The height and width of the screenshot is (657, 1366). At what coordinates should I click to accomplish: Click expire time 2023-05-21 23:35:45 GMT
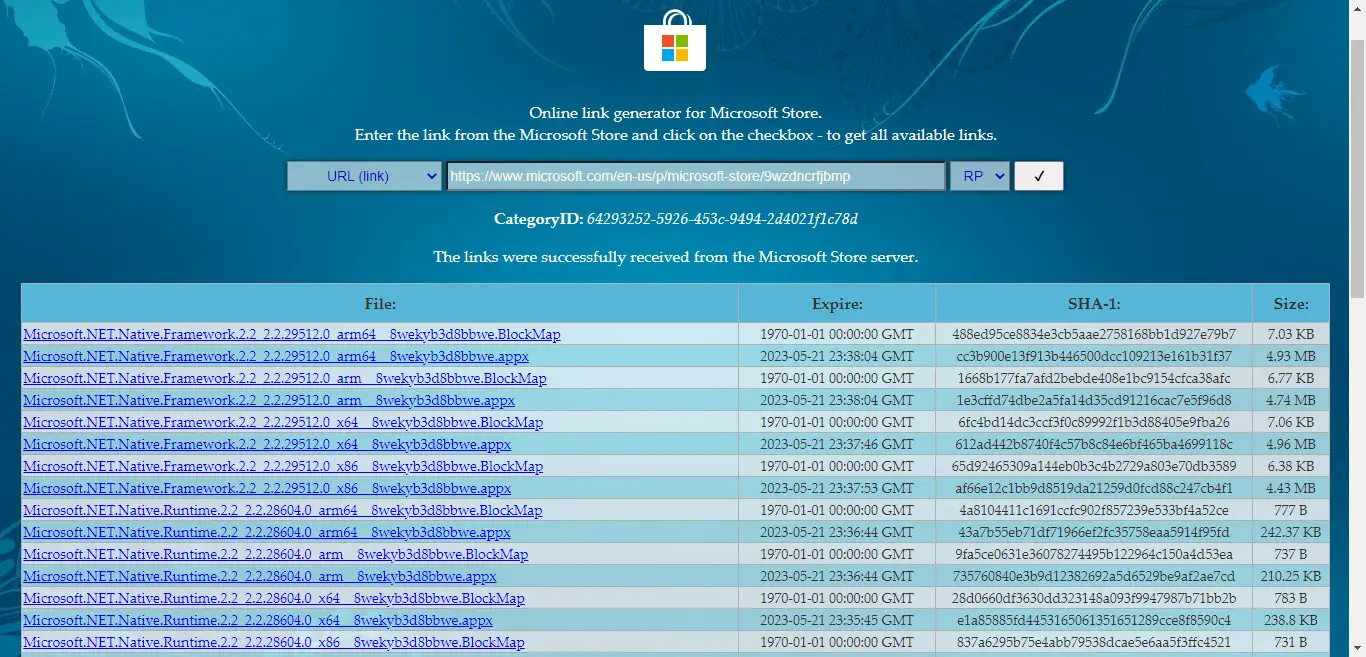point(837,620)
